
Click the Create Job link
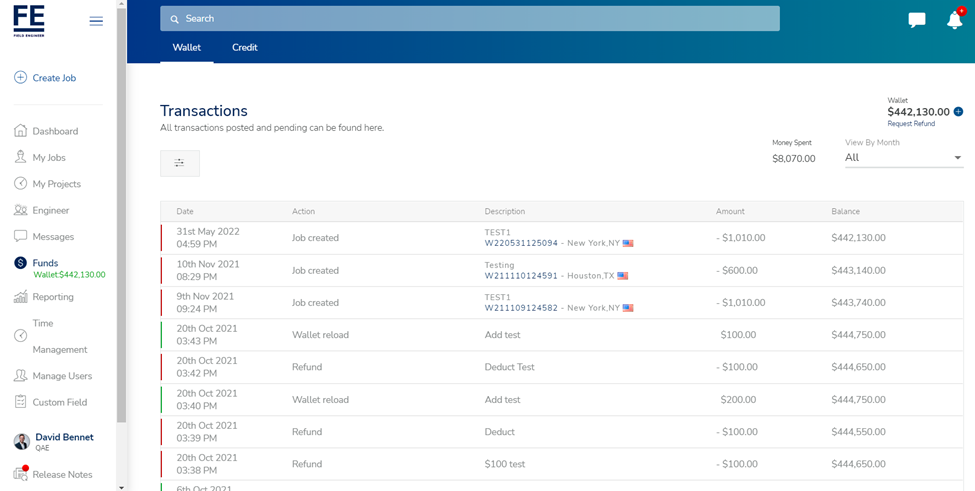pos(54,78)
